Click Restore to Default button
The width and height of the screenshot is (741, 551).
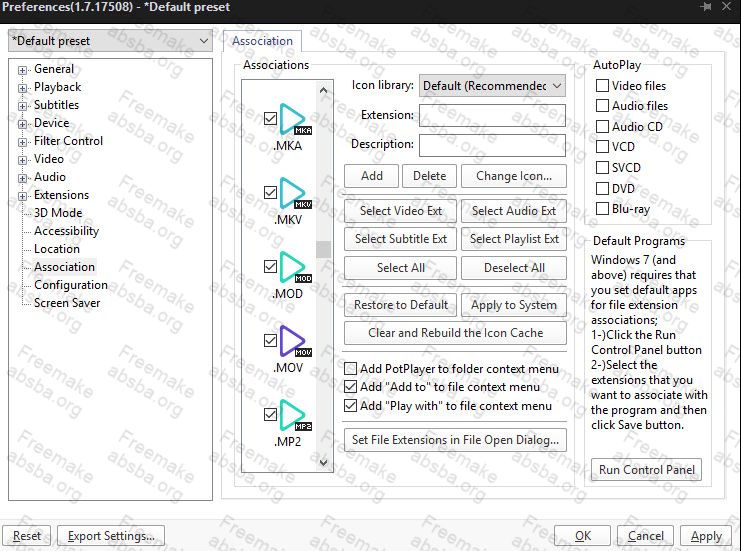pos(400,305)
